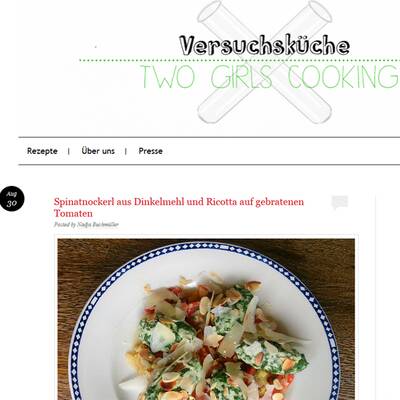Click the Versuchsküche blog title logo
The height and width of the screenshot is (400, 400).
coord(265,45)
